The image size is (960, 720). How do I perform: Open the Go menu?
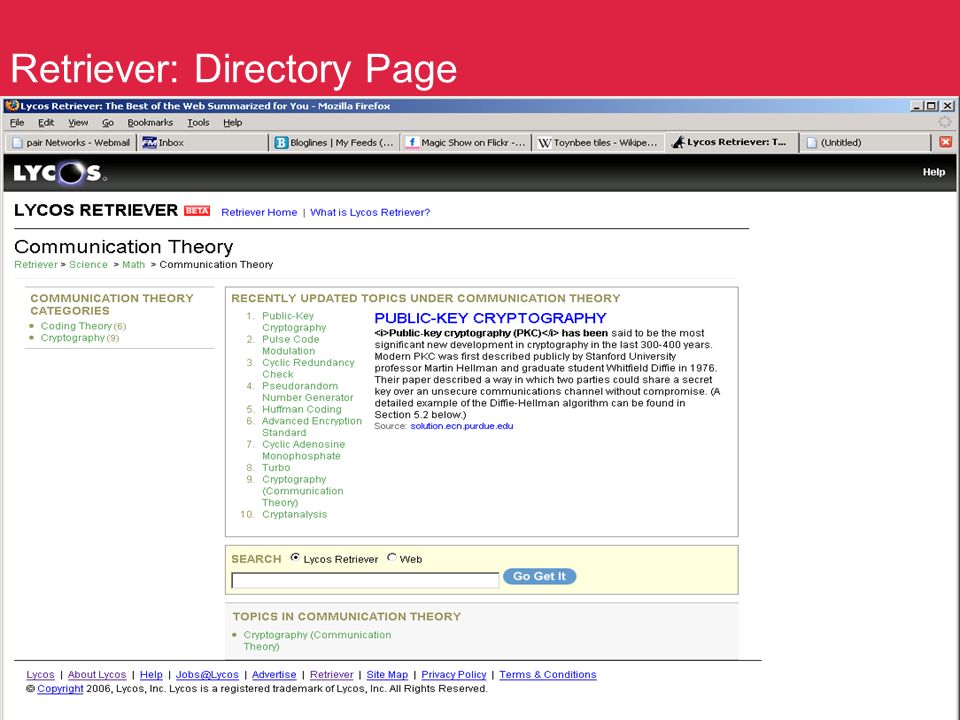(108, 122)
